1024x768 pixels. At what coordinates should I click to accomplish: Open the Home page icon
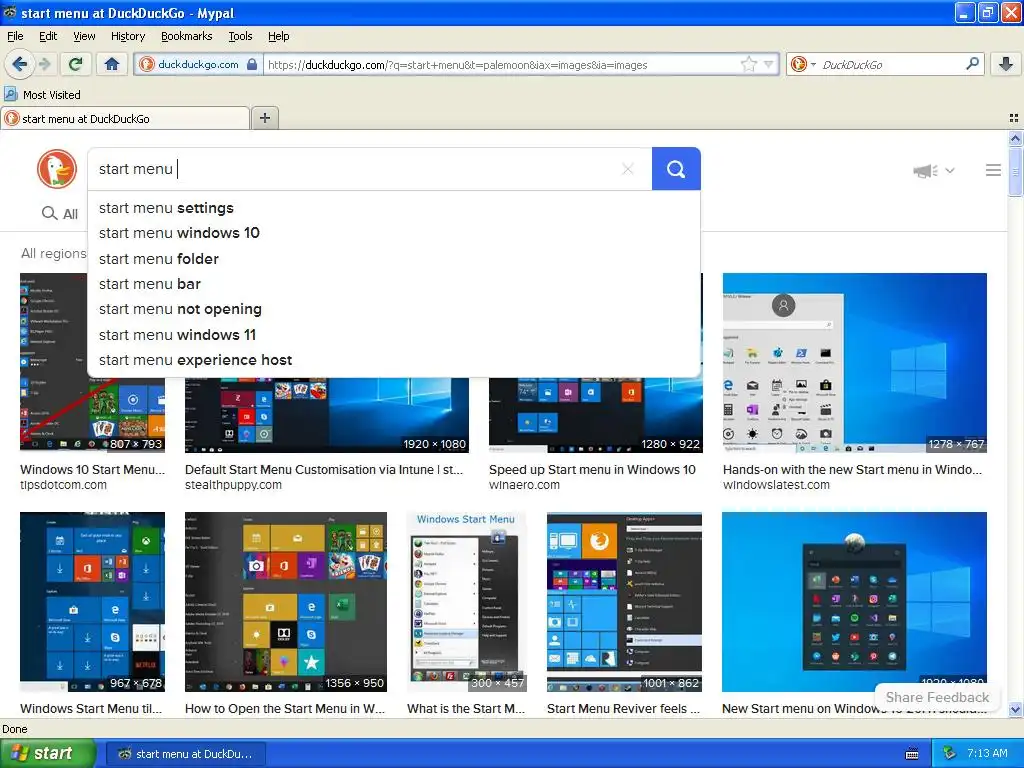112,64
